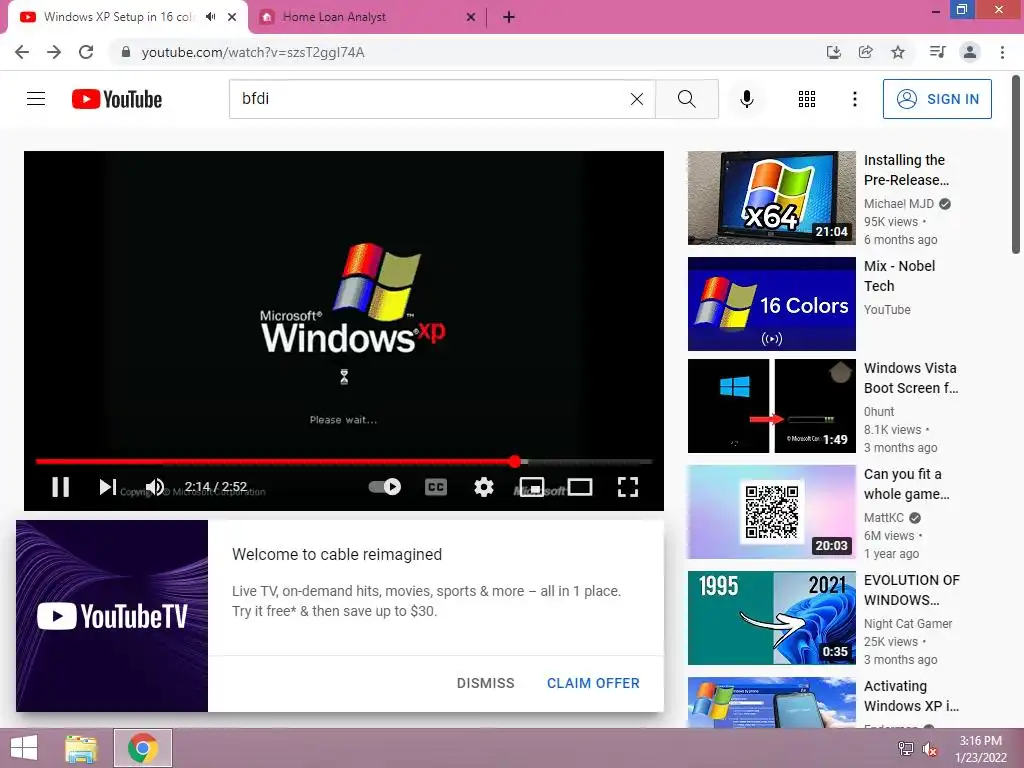Open the network tray icon
The width and height of the screenshot is (1024, 768).
click(x=905, y=749)
